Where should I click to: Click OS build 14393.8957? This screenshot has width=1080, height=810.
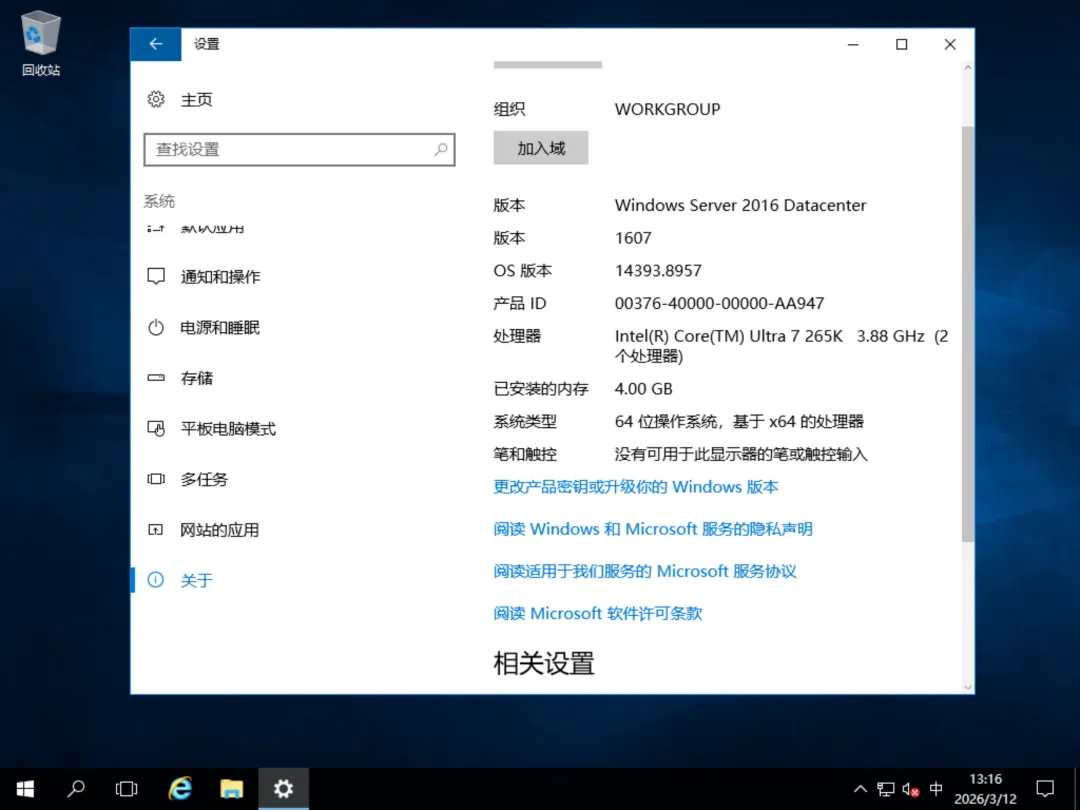[x=658, y=271]
